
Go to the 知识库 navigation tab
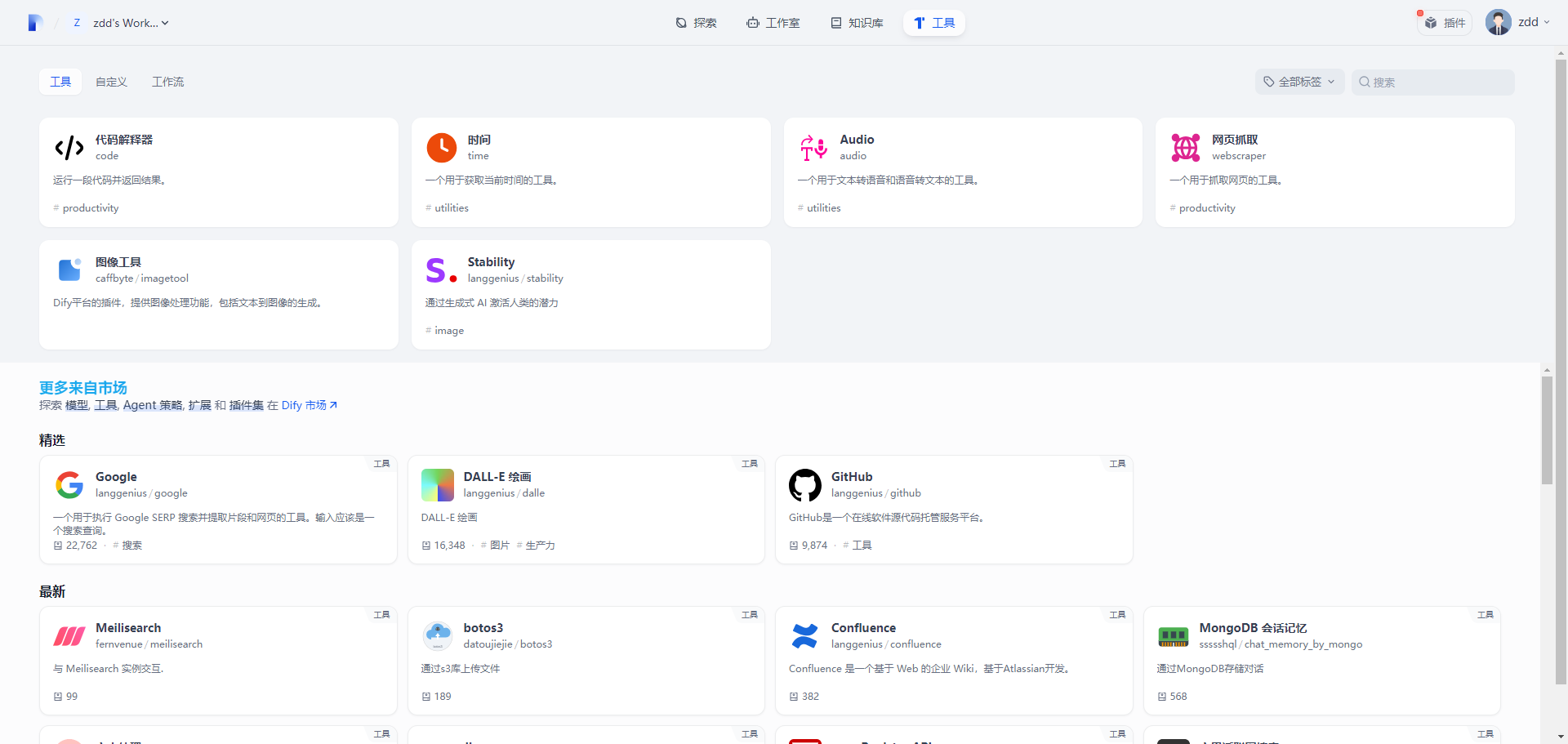(857, 23)
